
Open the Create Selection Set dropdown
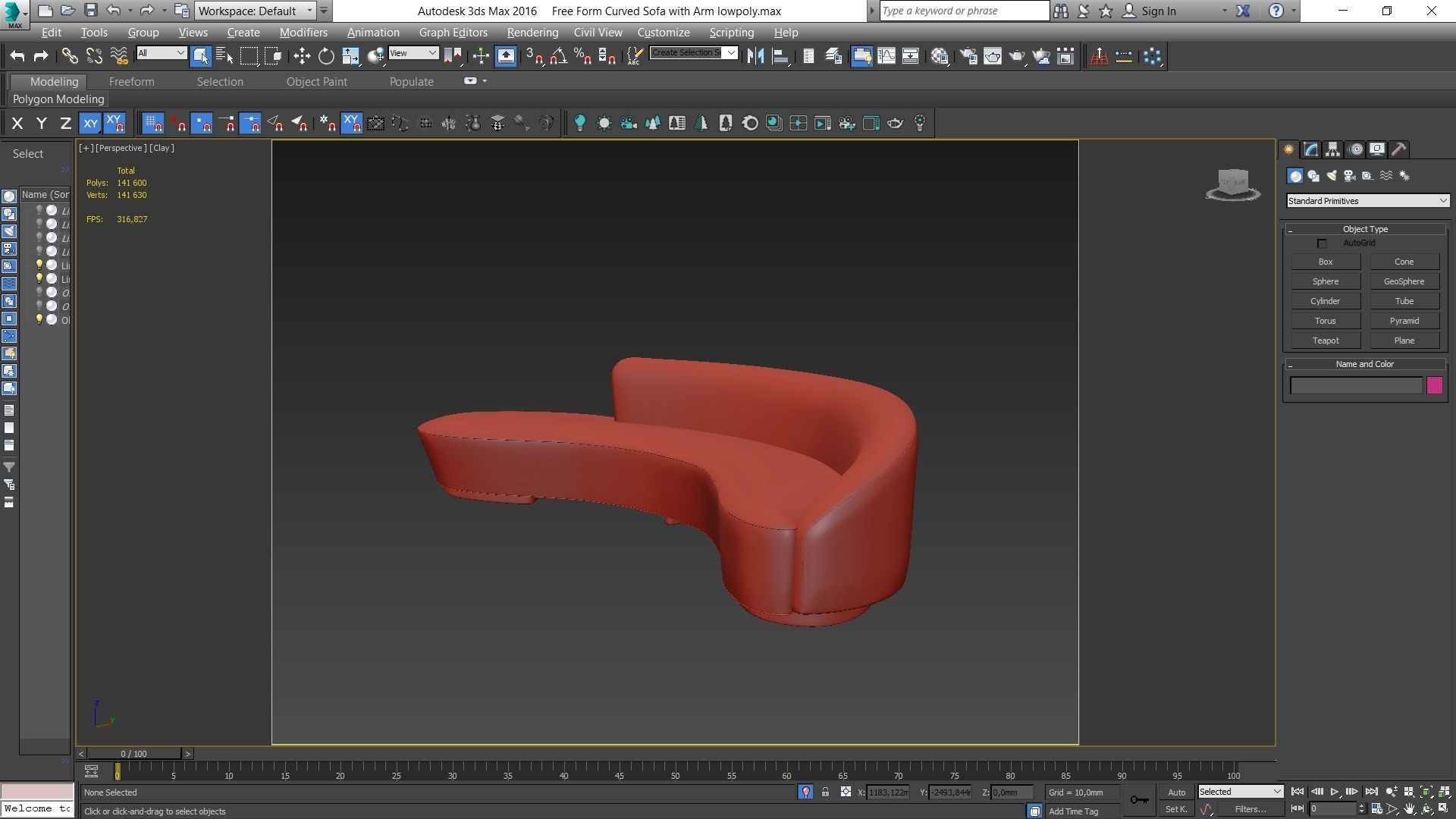[694, 53]
